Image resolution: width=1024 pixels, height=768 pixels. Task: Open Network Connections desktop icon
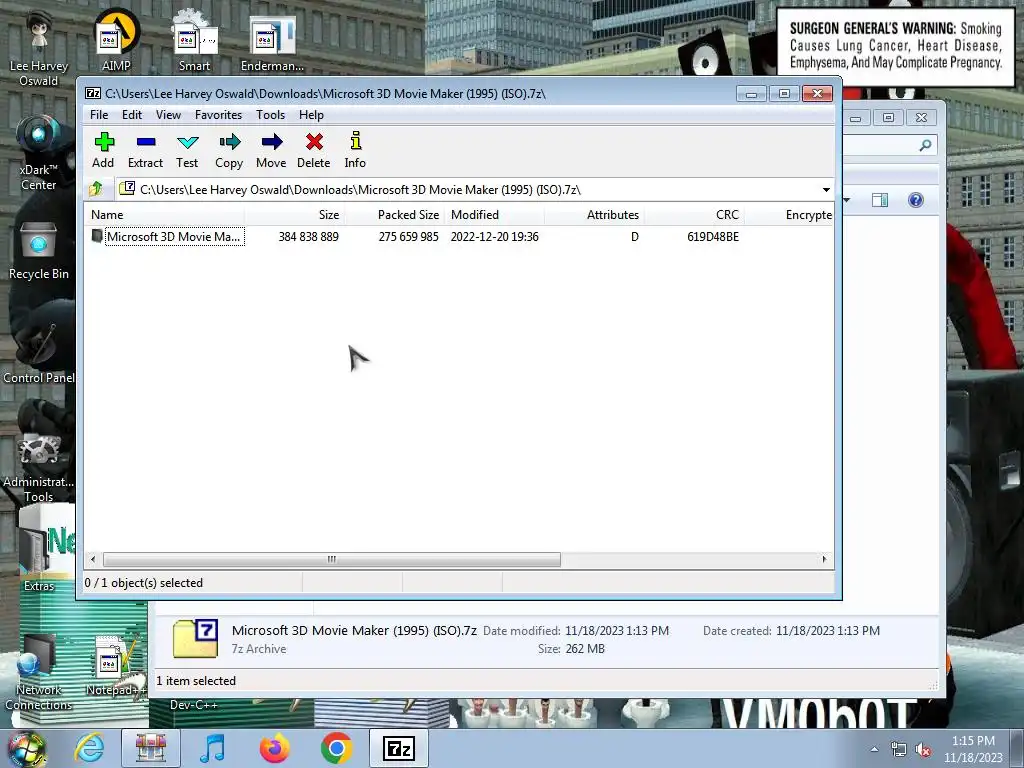tap(39, 673)
